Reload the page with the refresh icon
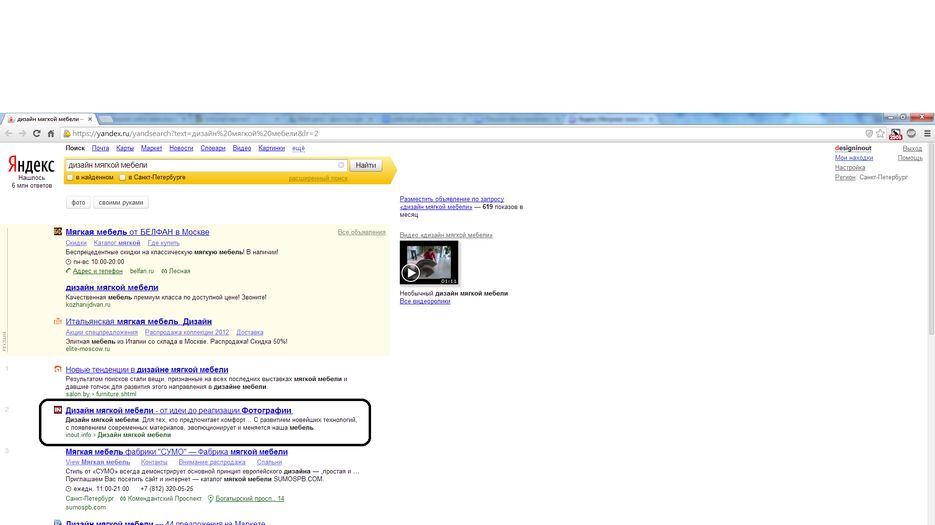The height and width of the screenshot is (525, 935). click(36, 134)
